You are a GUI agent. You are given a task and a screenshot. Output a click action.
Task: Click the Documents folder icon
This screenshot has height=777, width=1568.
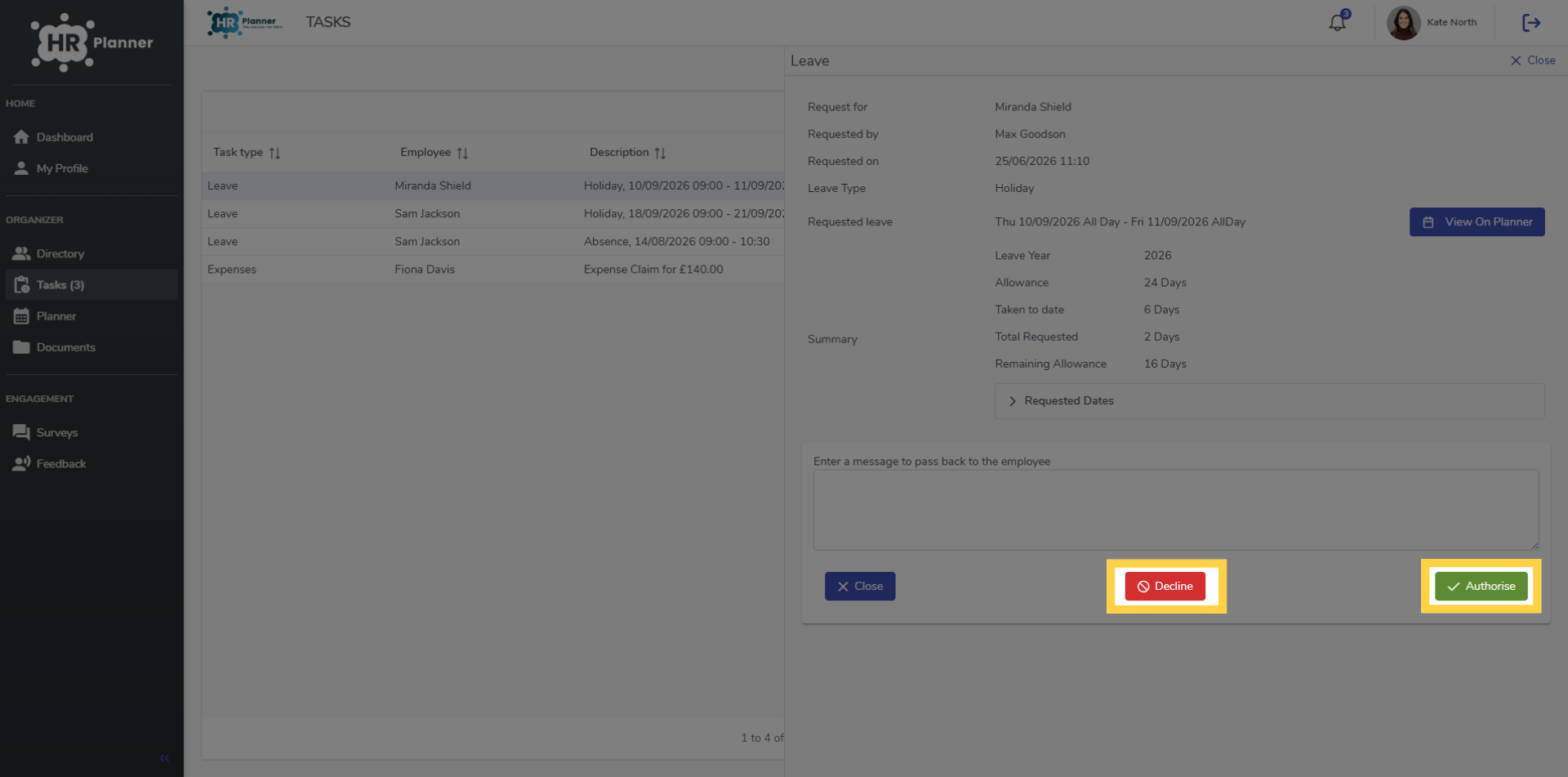(x=21, y=347)
